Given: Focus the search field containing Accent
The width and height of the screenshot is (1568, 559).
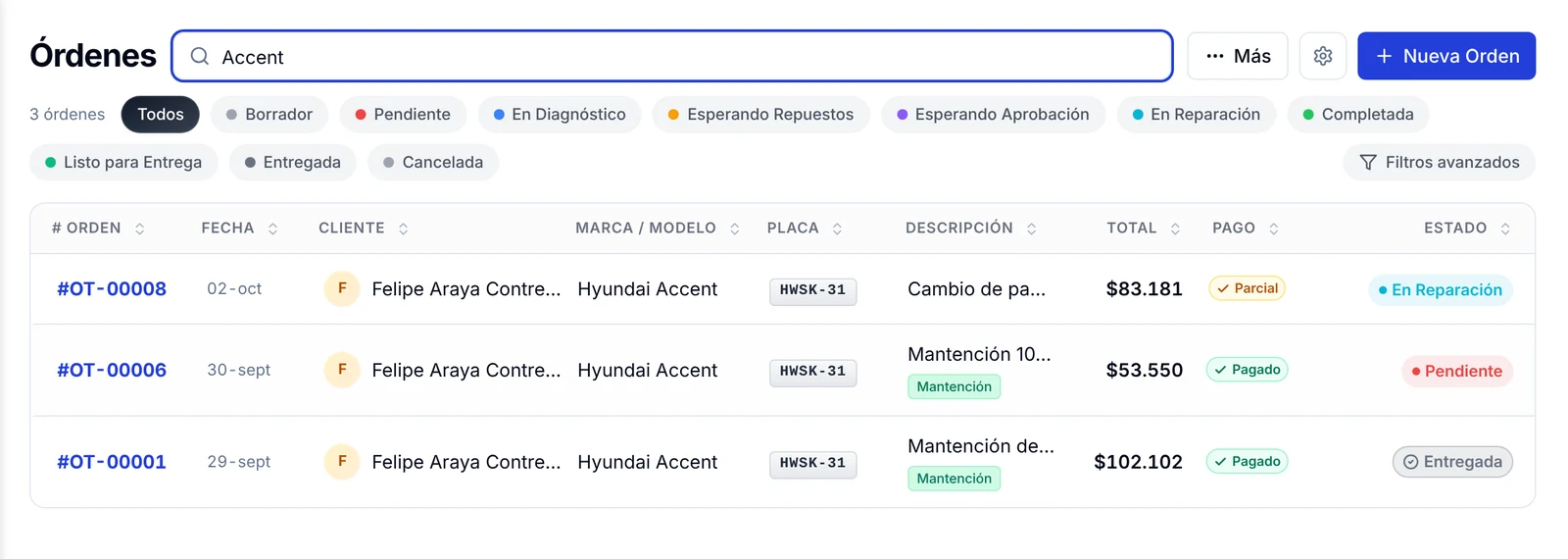Looking at the screenshot, I should click(672, 56).
